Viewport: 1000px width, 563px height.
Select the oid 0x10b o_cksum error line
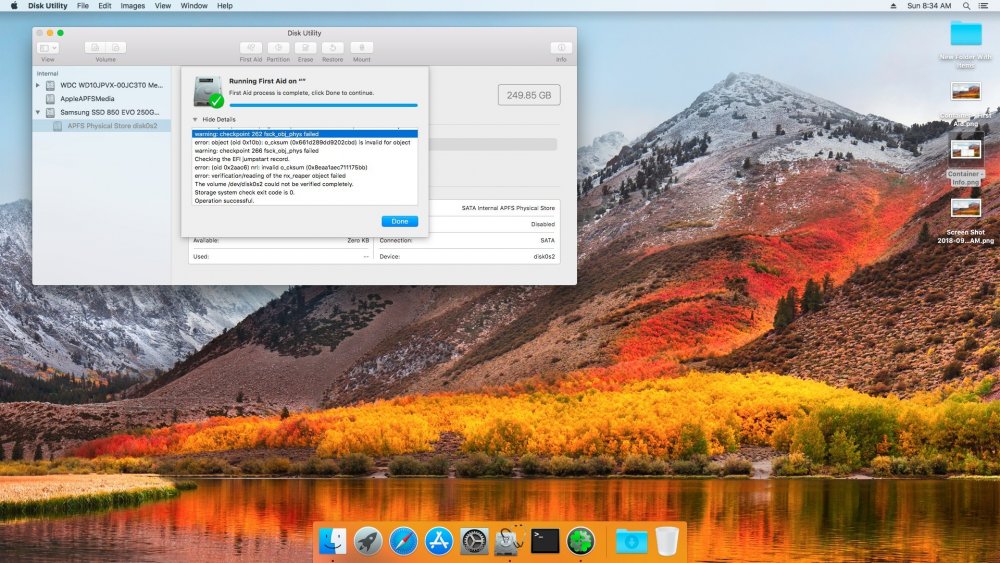point(305,142)
